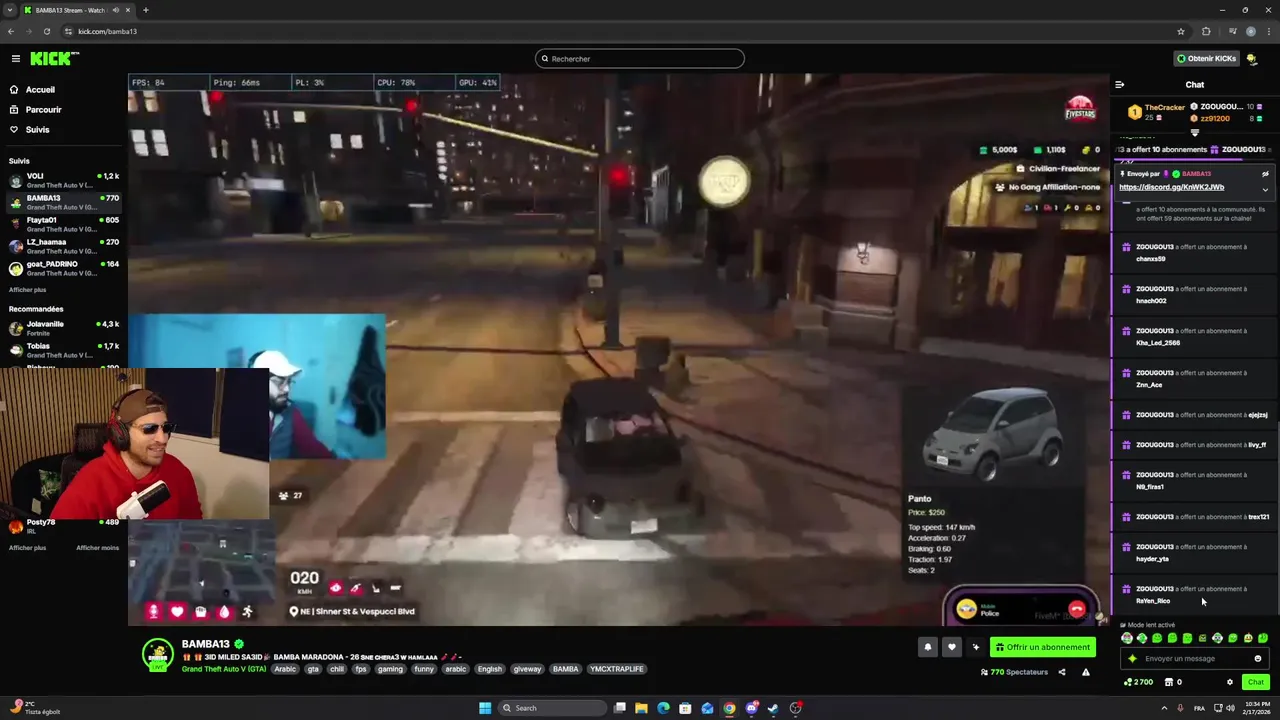
Task: Open the emoji picker in message box
Action: pos(1258,659)
